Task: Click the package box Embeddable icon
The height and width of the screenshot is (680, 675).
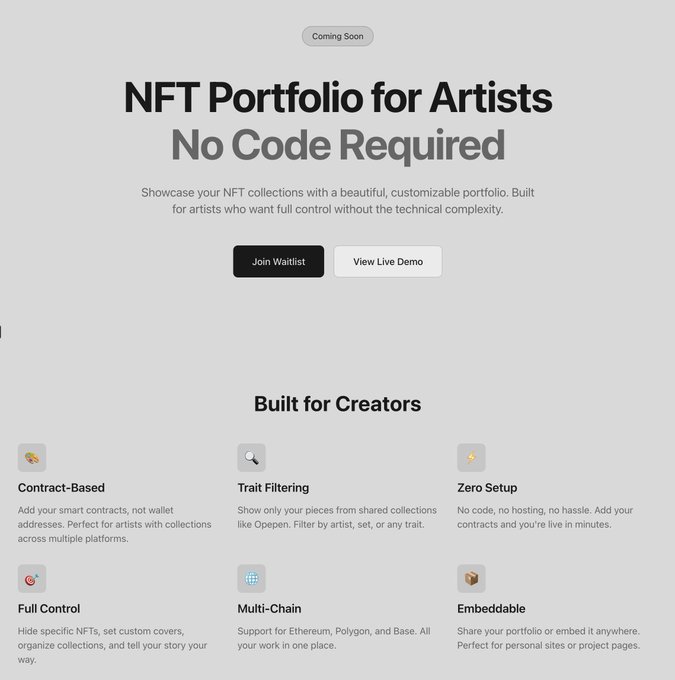Action: pos(471,579)
